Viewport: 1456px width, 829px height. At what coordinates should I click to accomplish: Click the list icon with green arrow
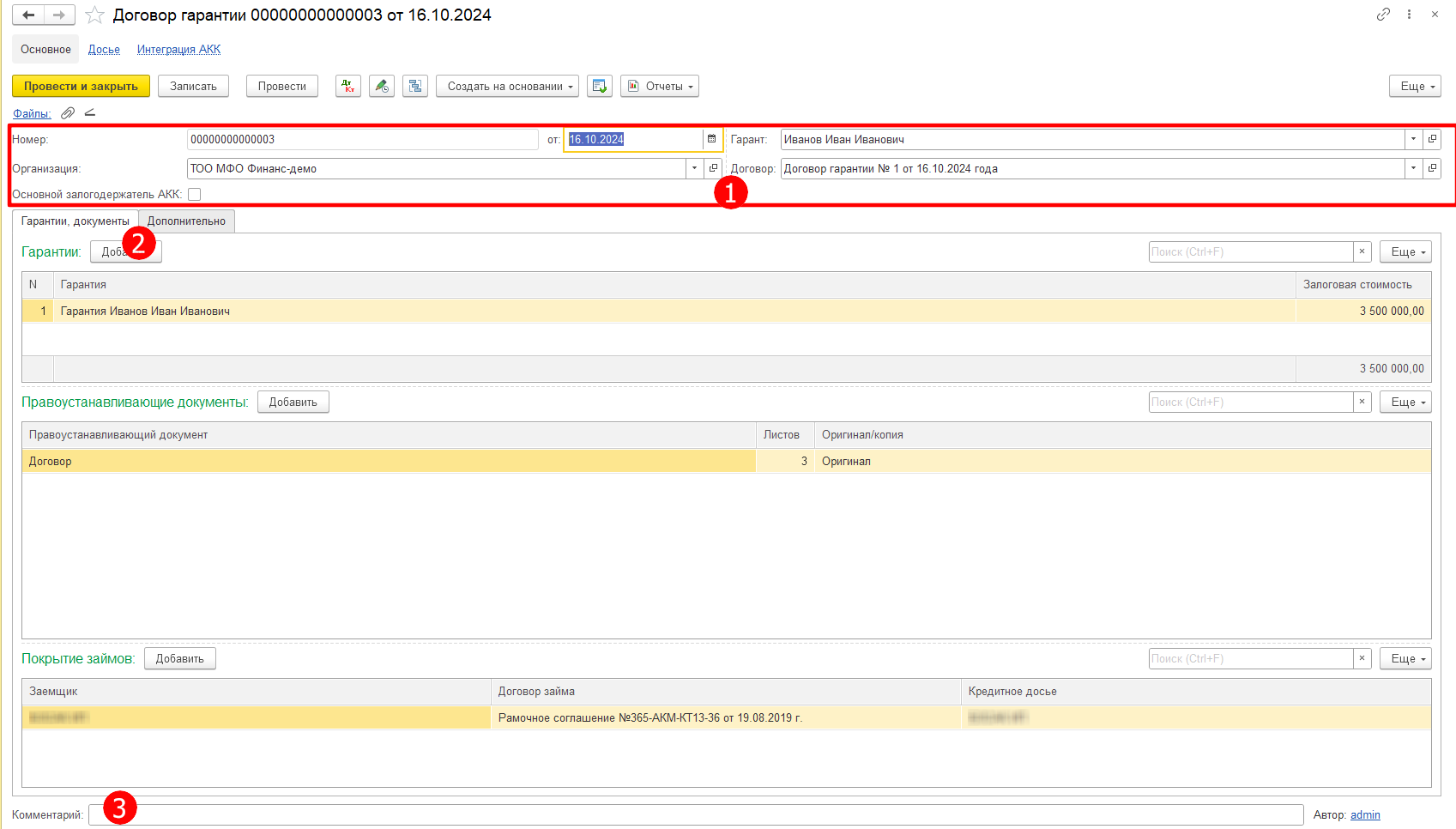(x=600, y=86)
